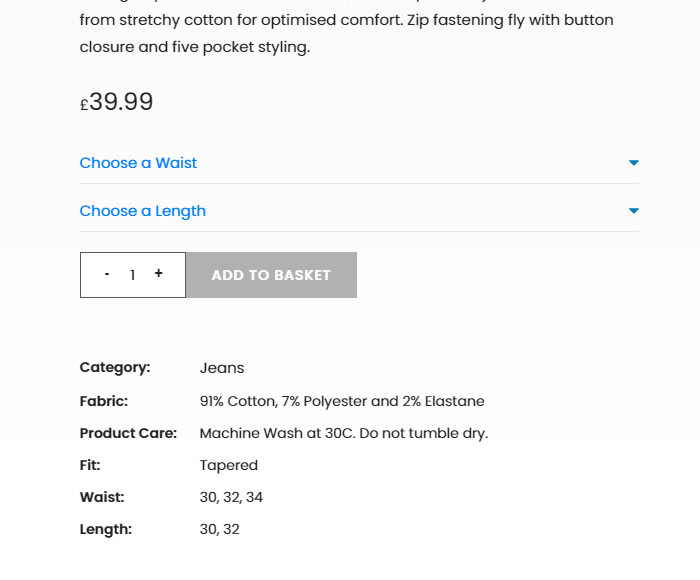Click the quantity number field
This screenshot has width=700, height=580.
(132, 275)
